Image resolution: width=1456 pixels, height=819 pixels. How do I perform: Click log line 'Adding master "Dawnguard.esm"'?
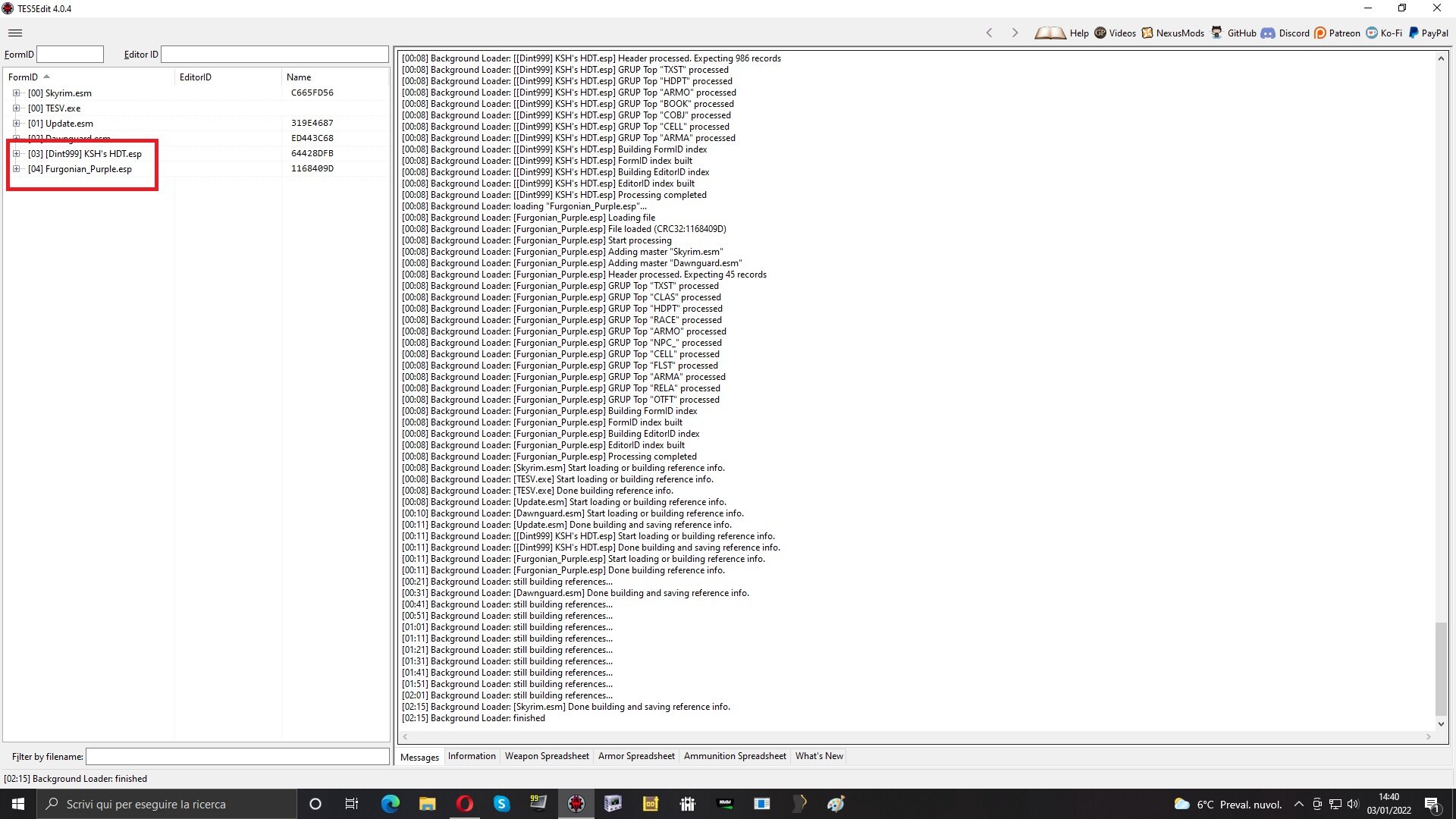coord(572,264)
